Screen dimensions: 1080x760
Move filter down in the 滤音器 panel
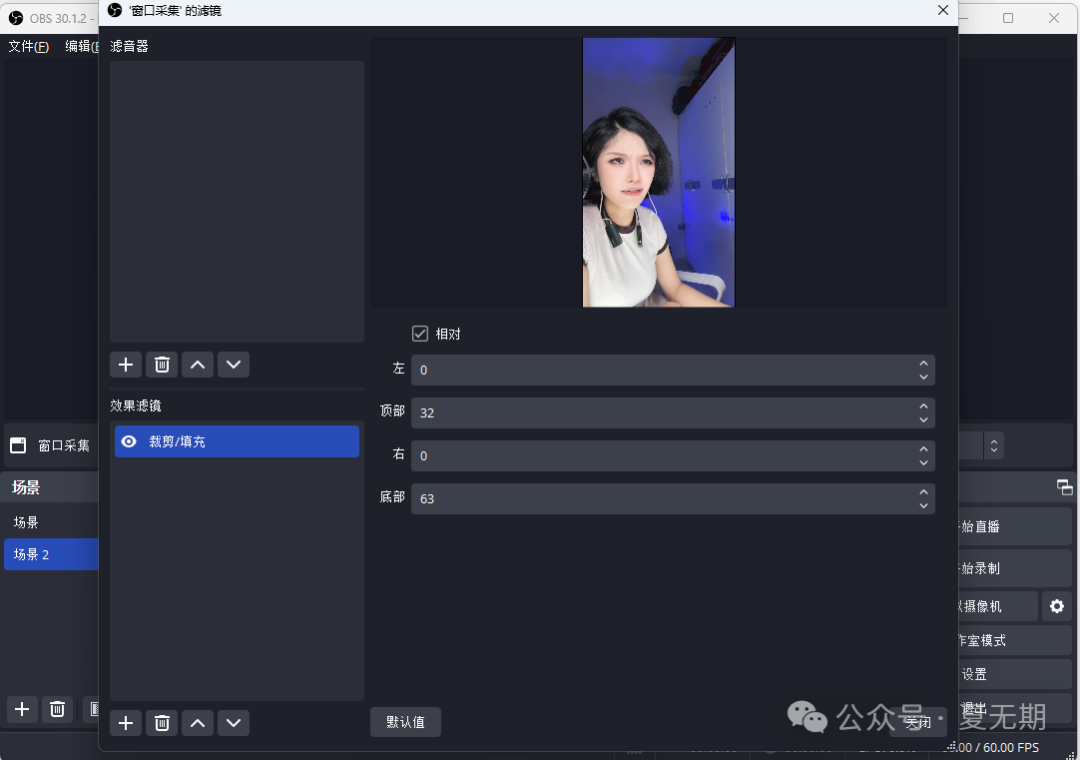click(x=234, y=365)
